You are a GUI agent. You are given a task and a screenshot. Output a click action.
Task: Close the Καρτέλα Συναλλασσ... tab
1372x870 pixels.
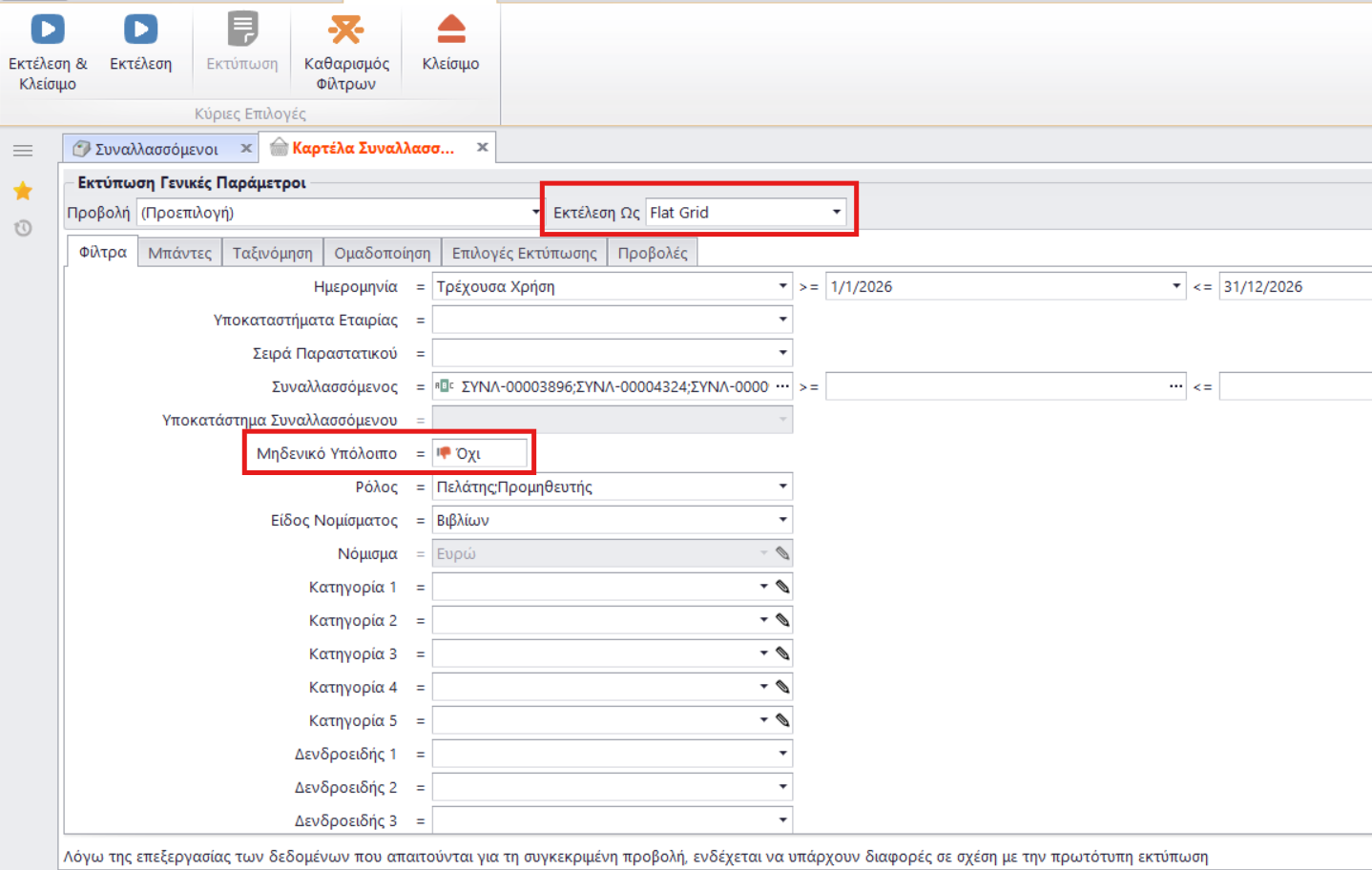[x=483, y=147]
